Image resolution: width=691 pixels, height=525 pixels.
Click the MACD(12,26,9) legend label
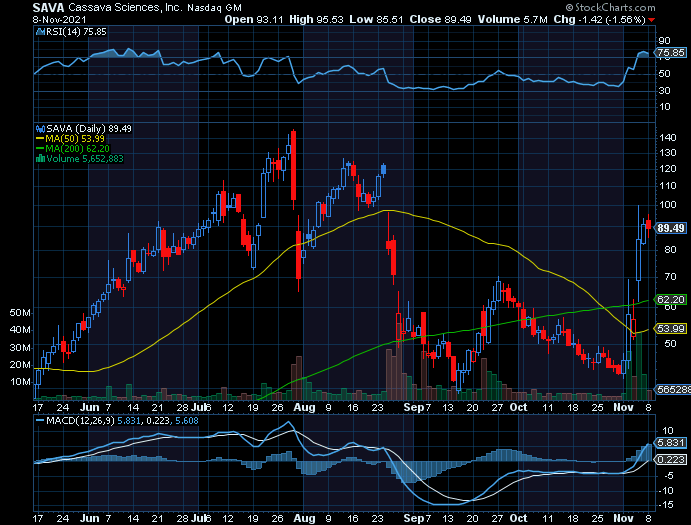click(79, 421)
